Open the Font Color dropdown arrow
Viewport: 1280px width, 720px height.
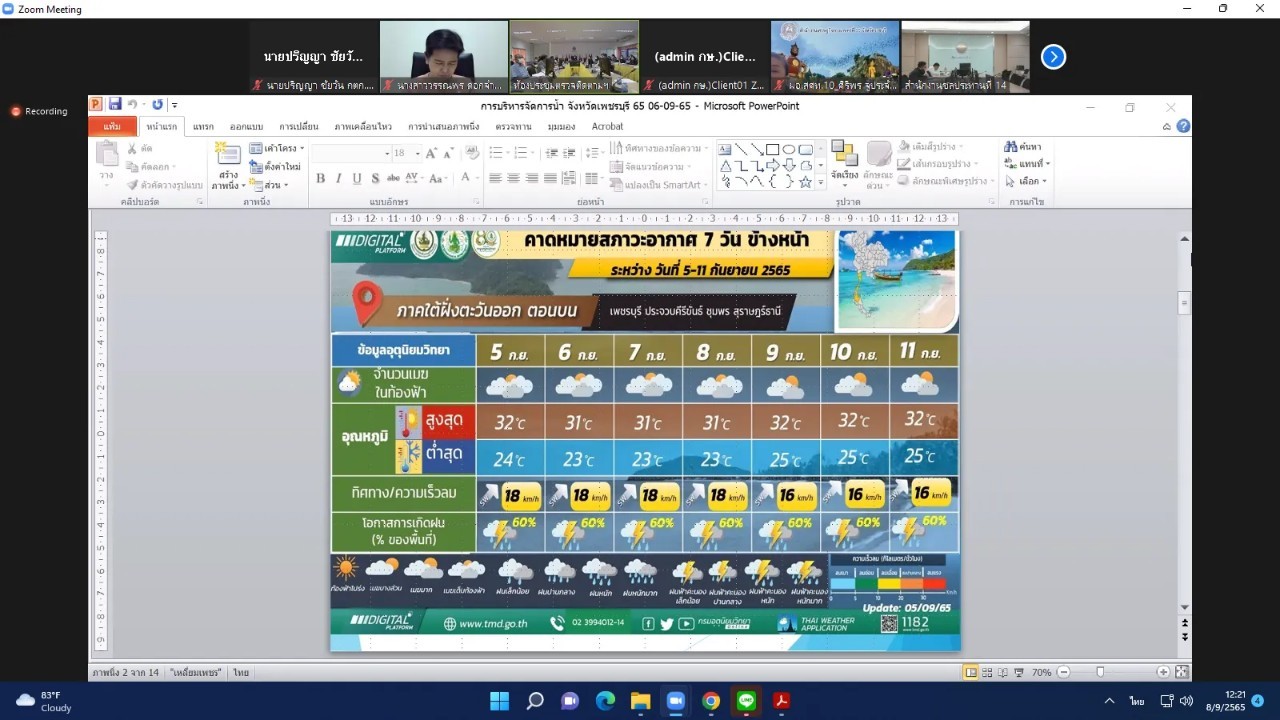click(x=478, y=178)
